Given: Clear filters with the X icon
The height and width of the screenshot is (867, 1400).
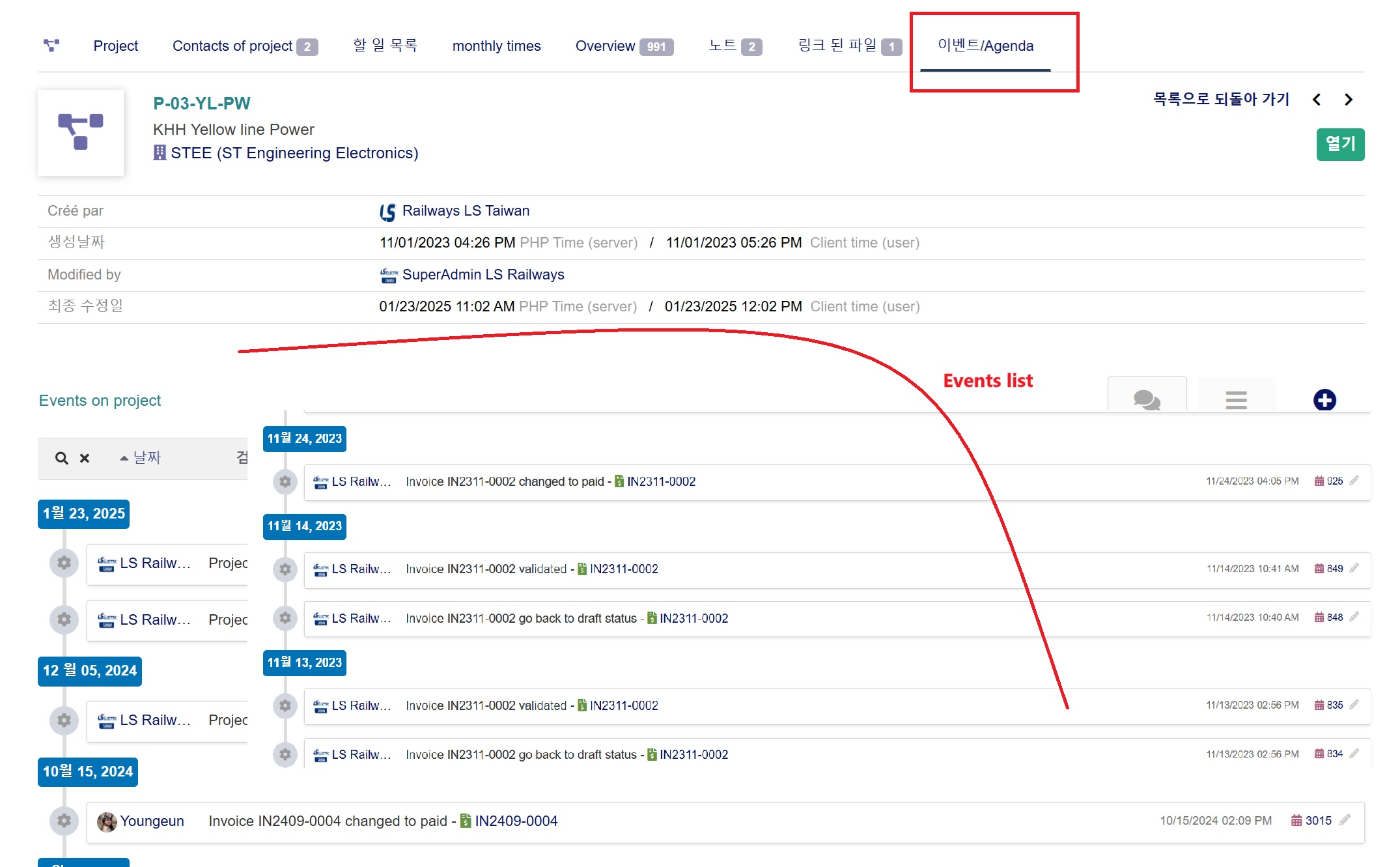Looking at the screenshot, I should [85, 458].
